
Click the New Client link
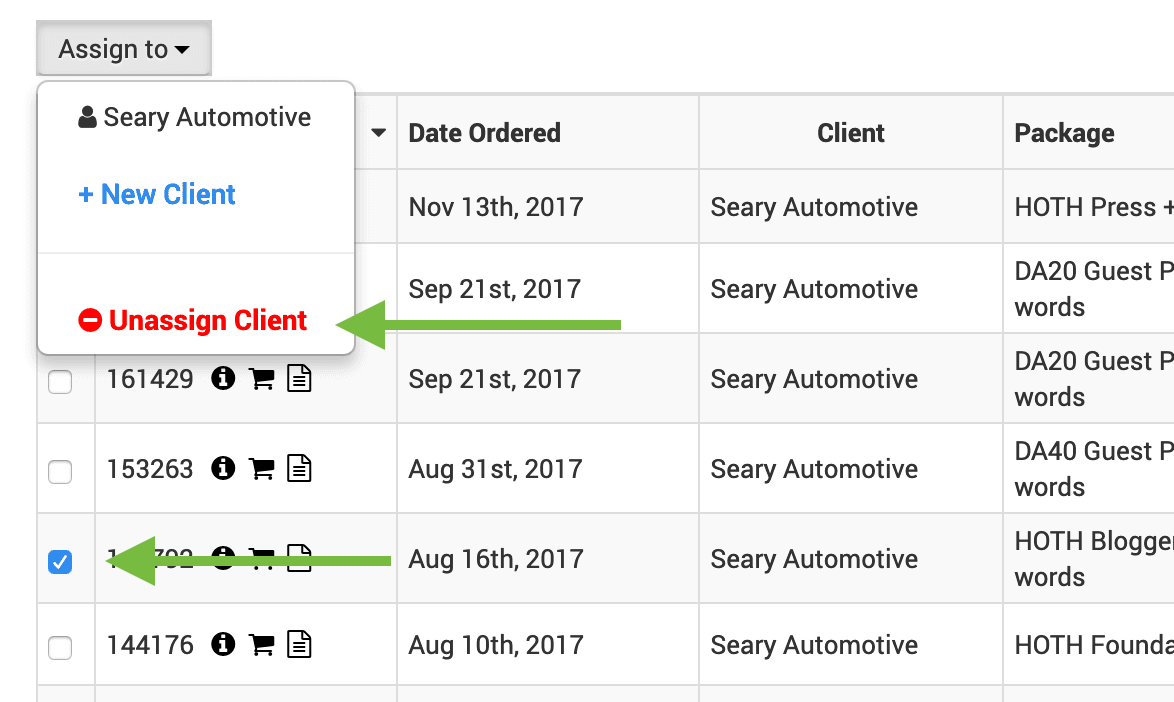click(x=156, y=194)
